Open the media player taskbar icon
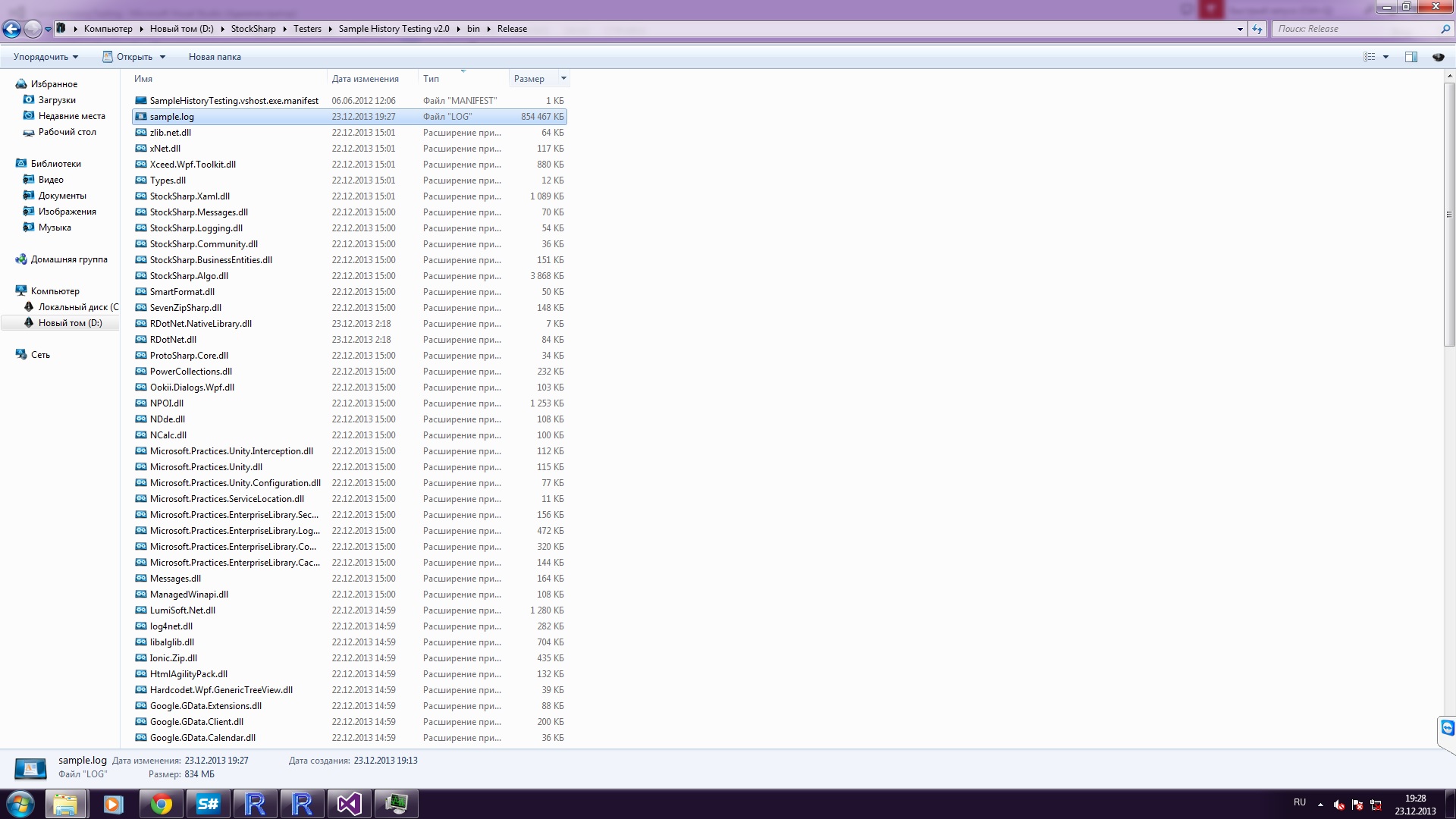 [112, 804]
